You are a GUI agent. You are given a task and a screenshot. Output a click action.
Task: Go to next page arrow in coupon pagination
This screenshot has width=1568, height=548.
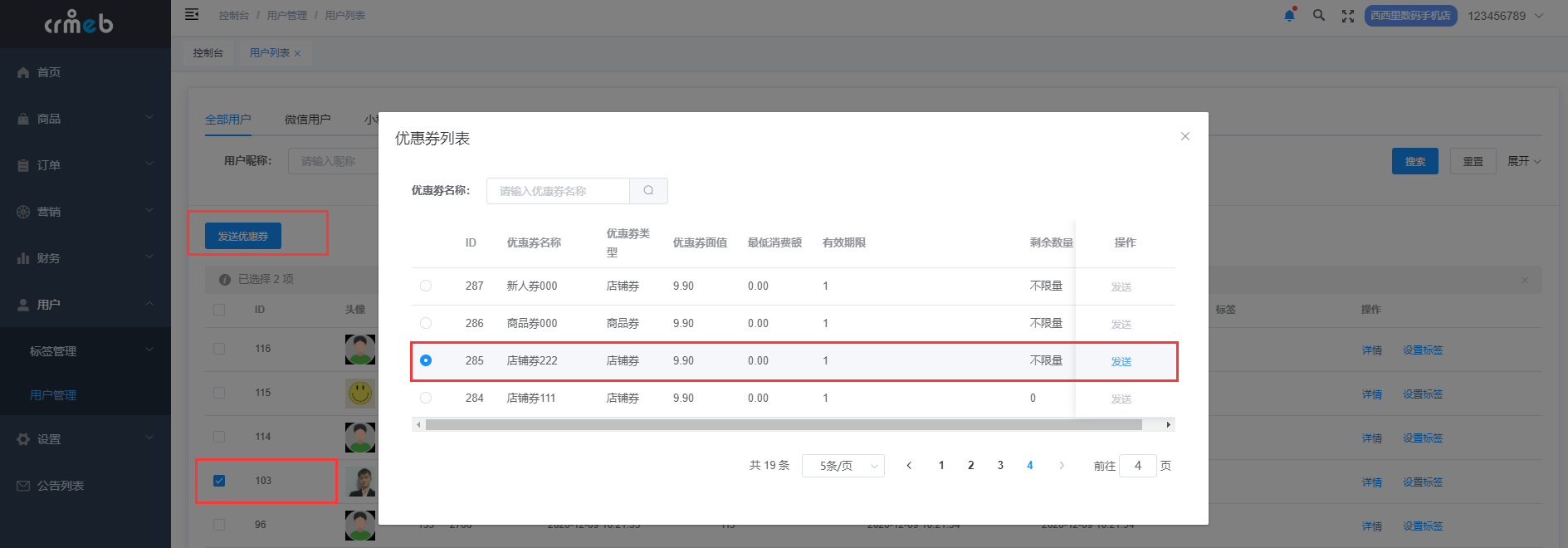pyautogui.click(x=1062, y=466)
